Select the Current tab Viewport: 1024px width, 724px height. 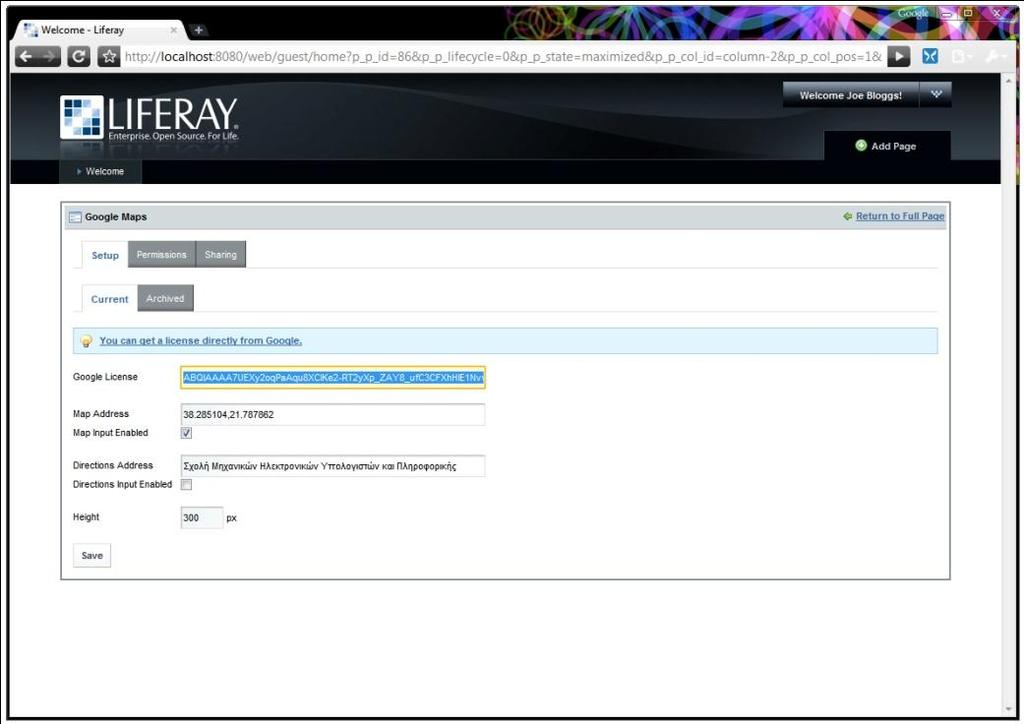110,299
